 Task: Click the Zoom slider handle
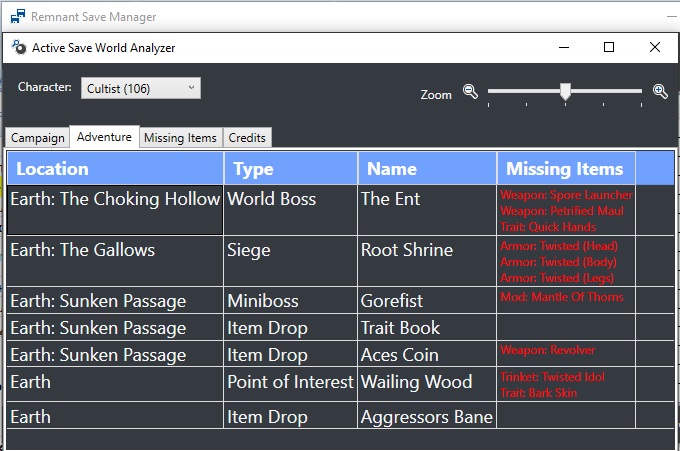coord(565,92)
